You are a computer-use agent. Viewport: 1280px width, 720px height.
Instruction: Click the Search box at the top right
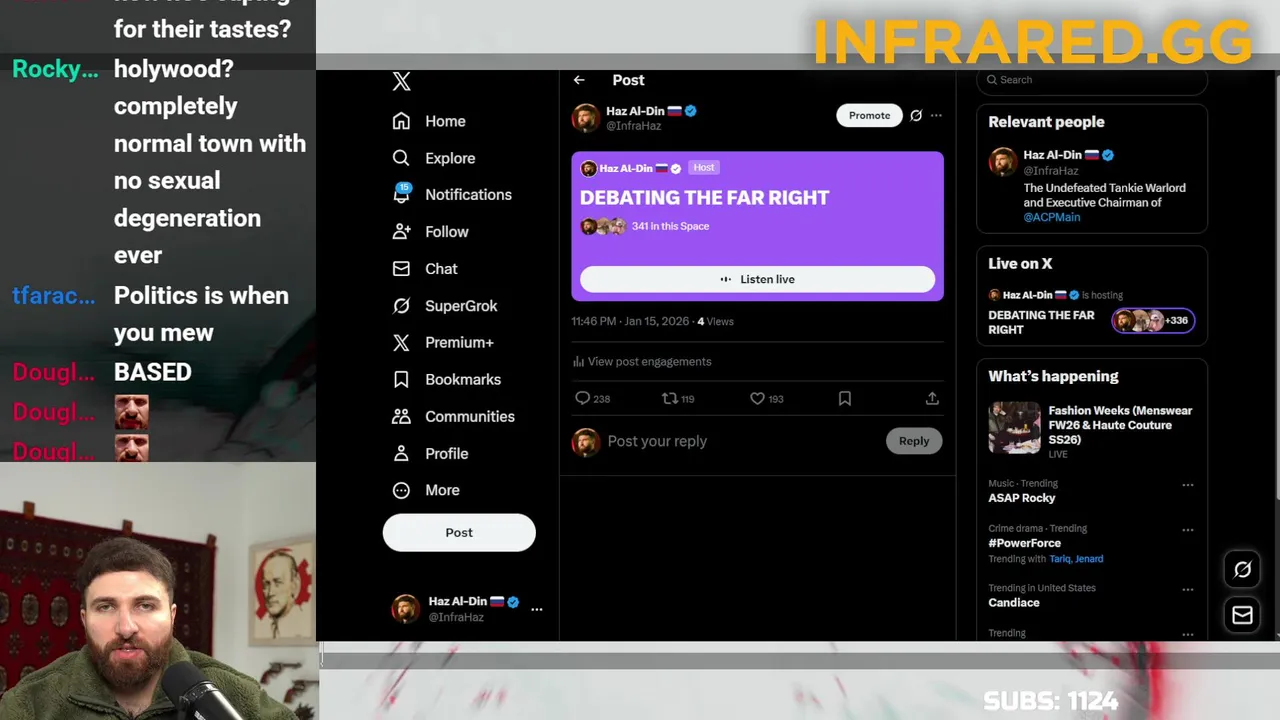[x=1092, y=80]
